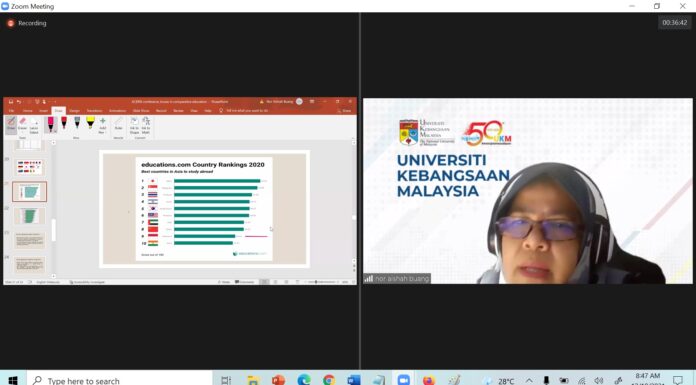Choose the Eraser tool
The width and height of the screenshot is (696, 385).
point(23,124)
